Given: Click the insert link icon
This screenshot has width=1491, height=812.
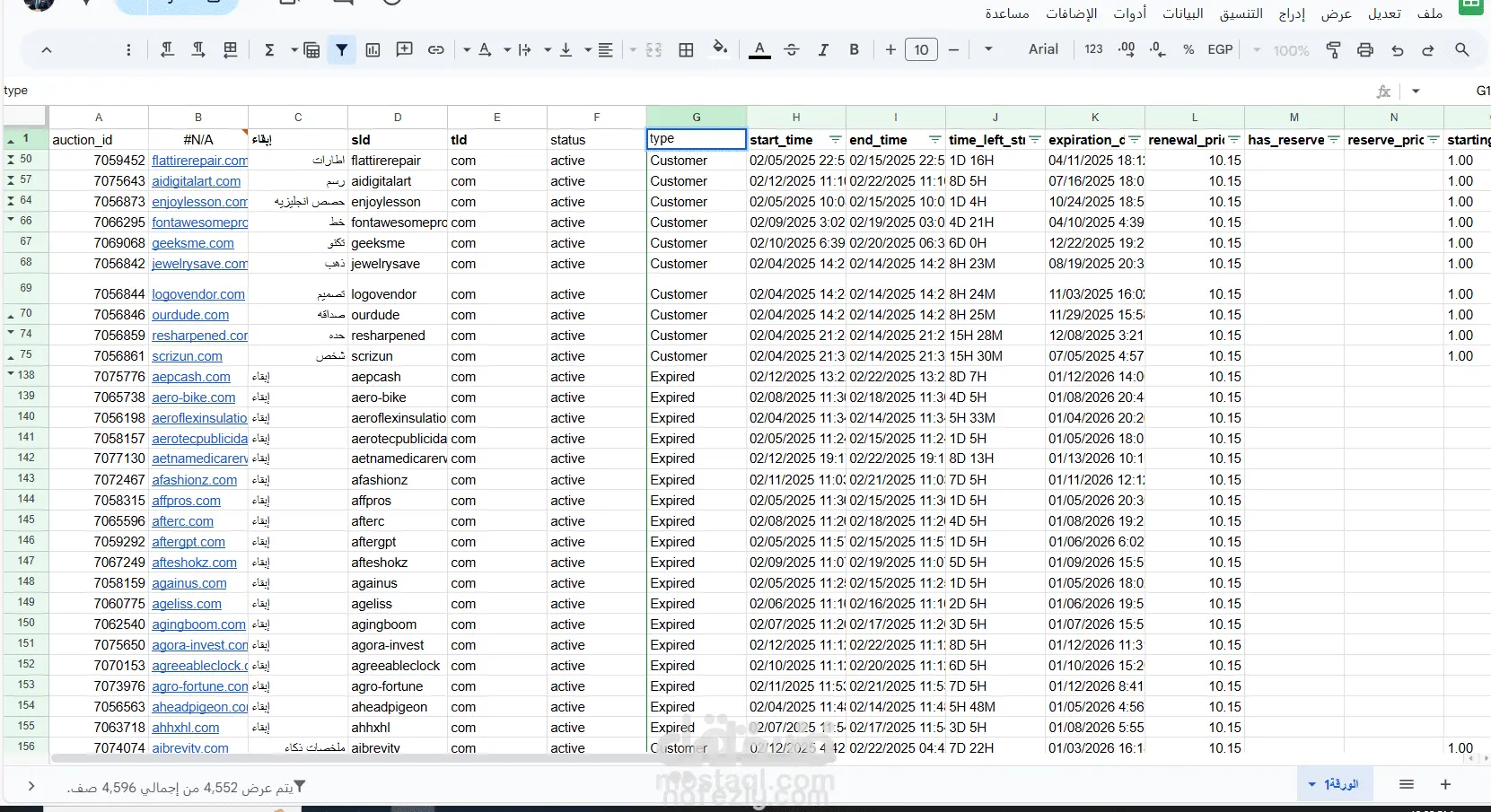Looking at the screenshot, I should click(436, 50).
